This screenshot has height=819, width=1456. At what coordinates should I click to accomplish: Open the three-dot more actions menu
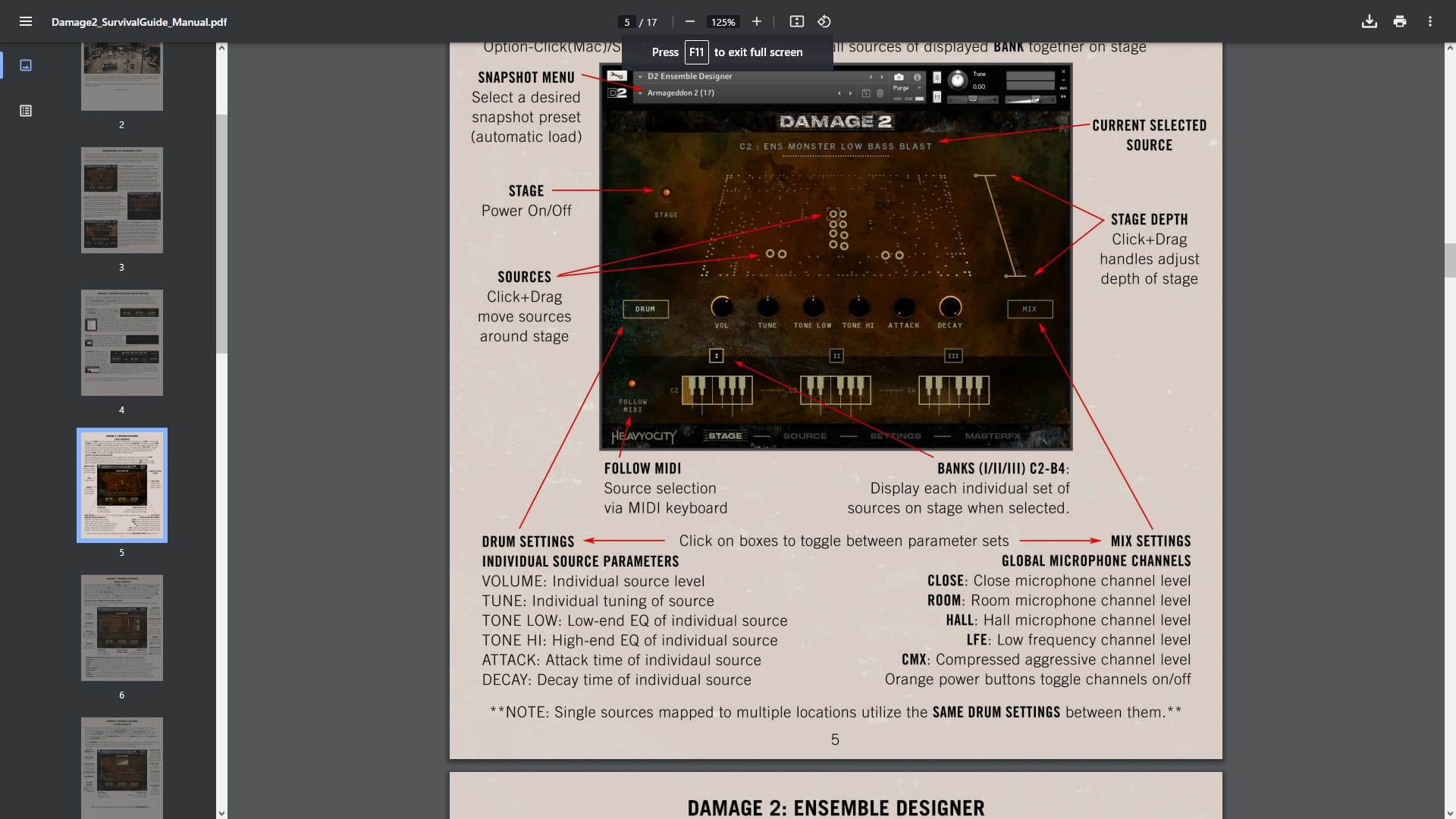[x=1430, y=21]
